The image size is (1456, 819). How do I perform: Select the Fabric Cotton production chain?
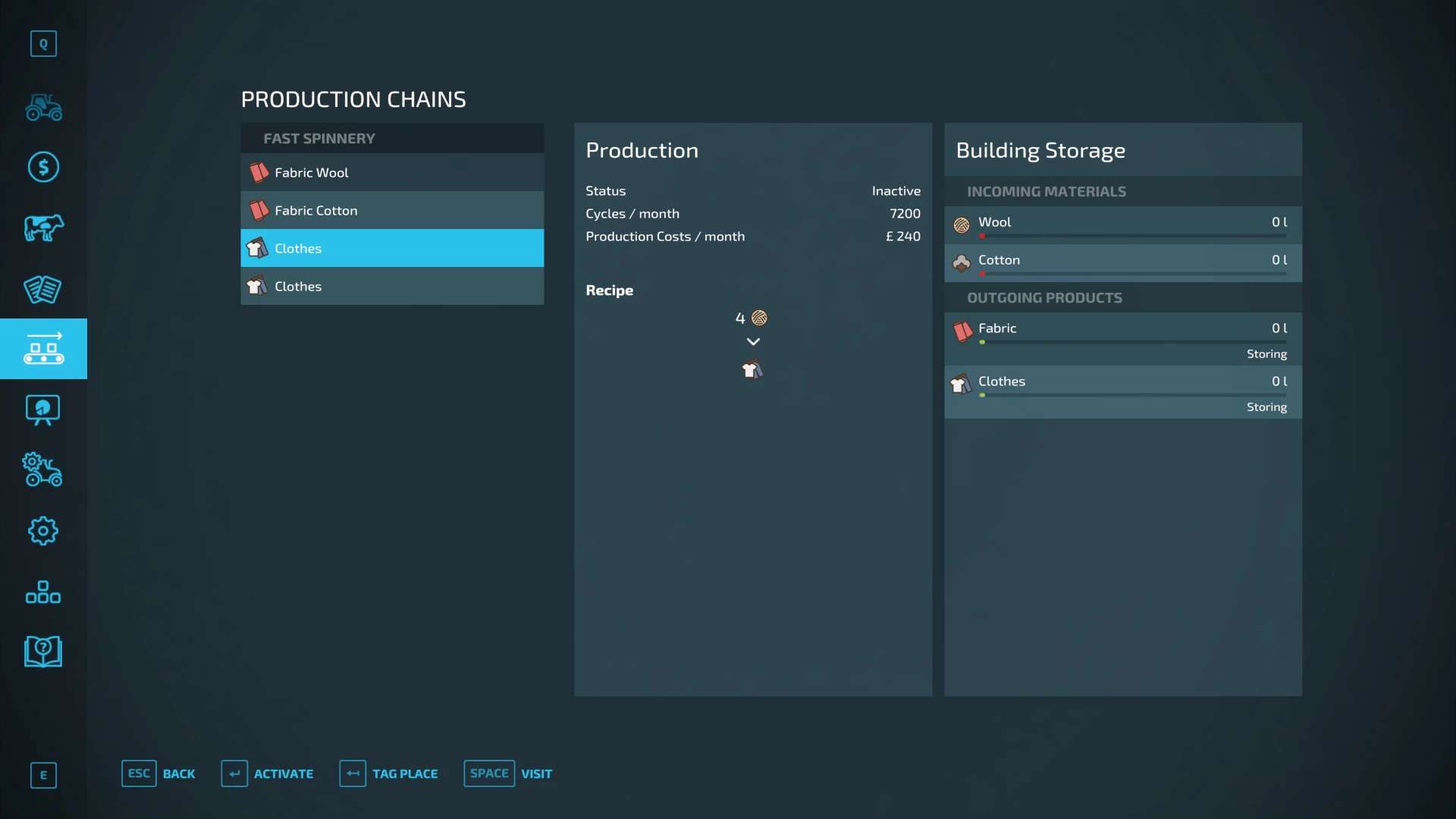click(392, 211)
